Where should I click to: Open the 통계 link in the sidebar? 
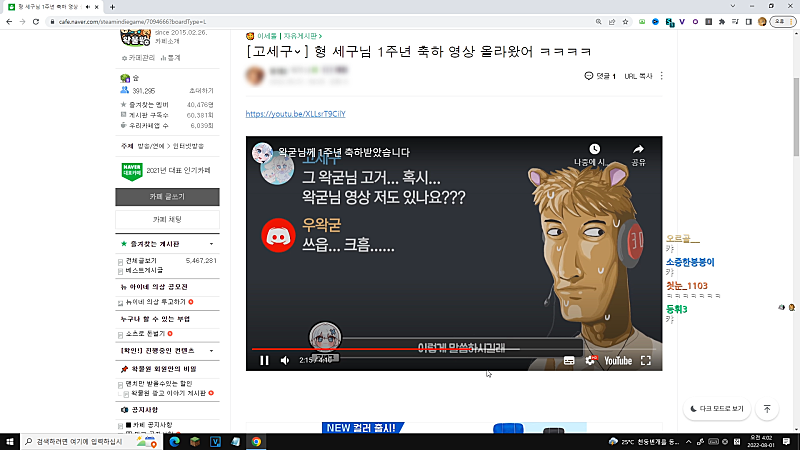pos(170,58)
